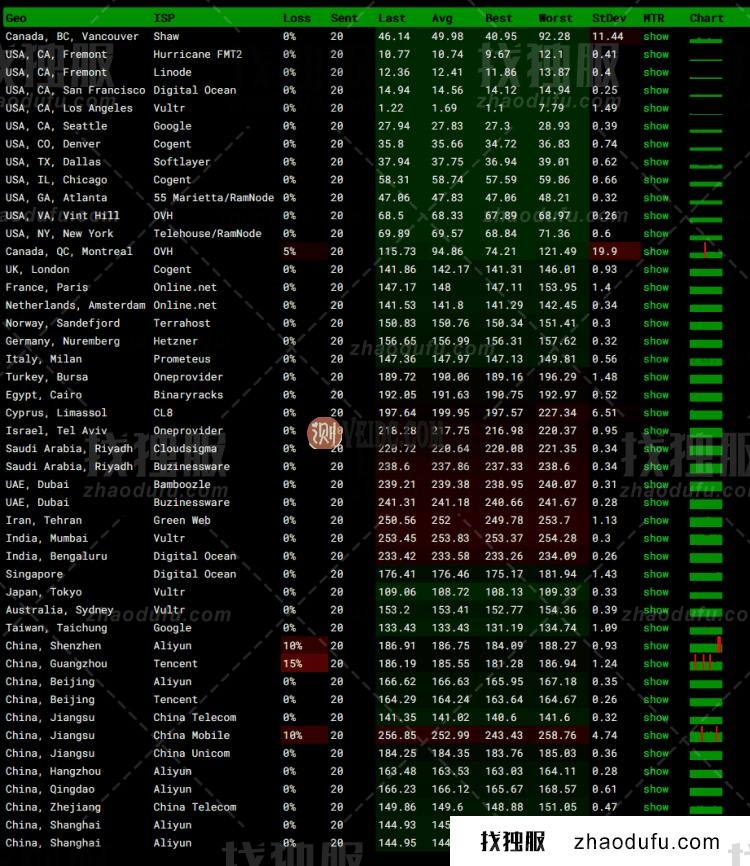The width and height of the screenshot is (750, 866).
Task: Select the '55 Marietta/RamNode' ISP cell
Action: click(x=214, y=198)
